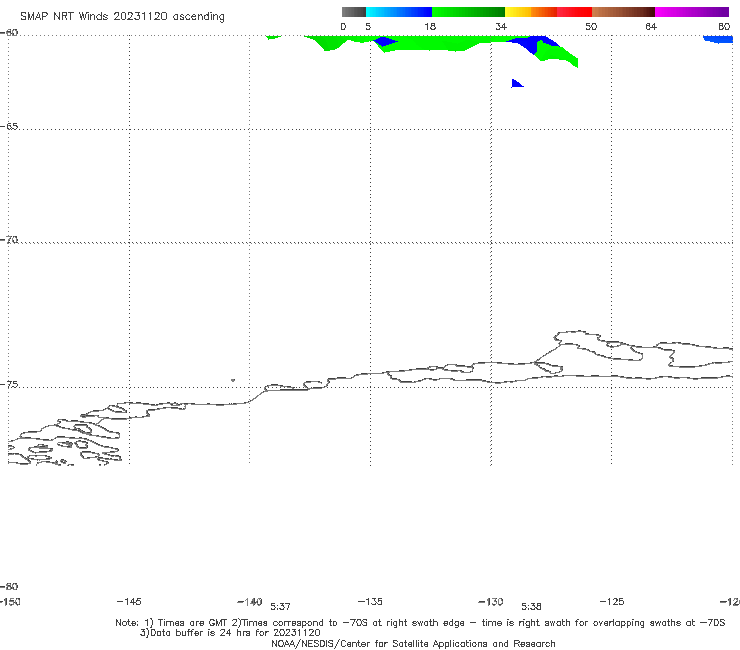Click the longitude label '-135'
The image size is (740, 650).
coord(370,601)
